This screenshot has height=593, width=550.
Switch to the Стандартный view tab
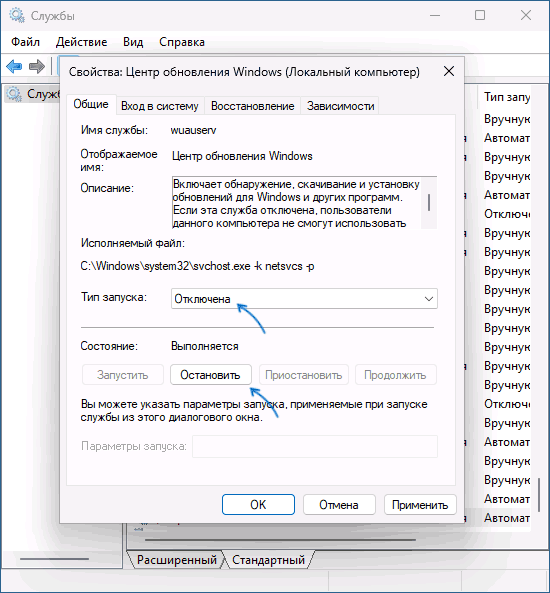(268, 560)
